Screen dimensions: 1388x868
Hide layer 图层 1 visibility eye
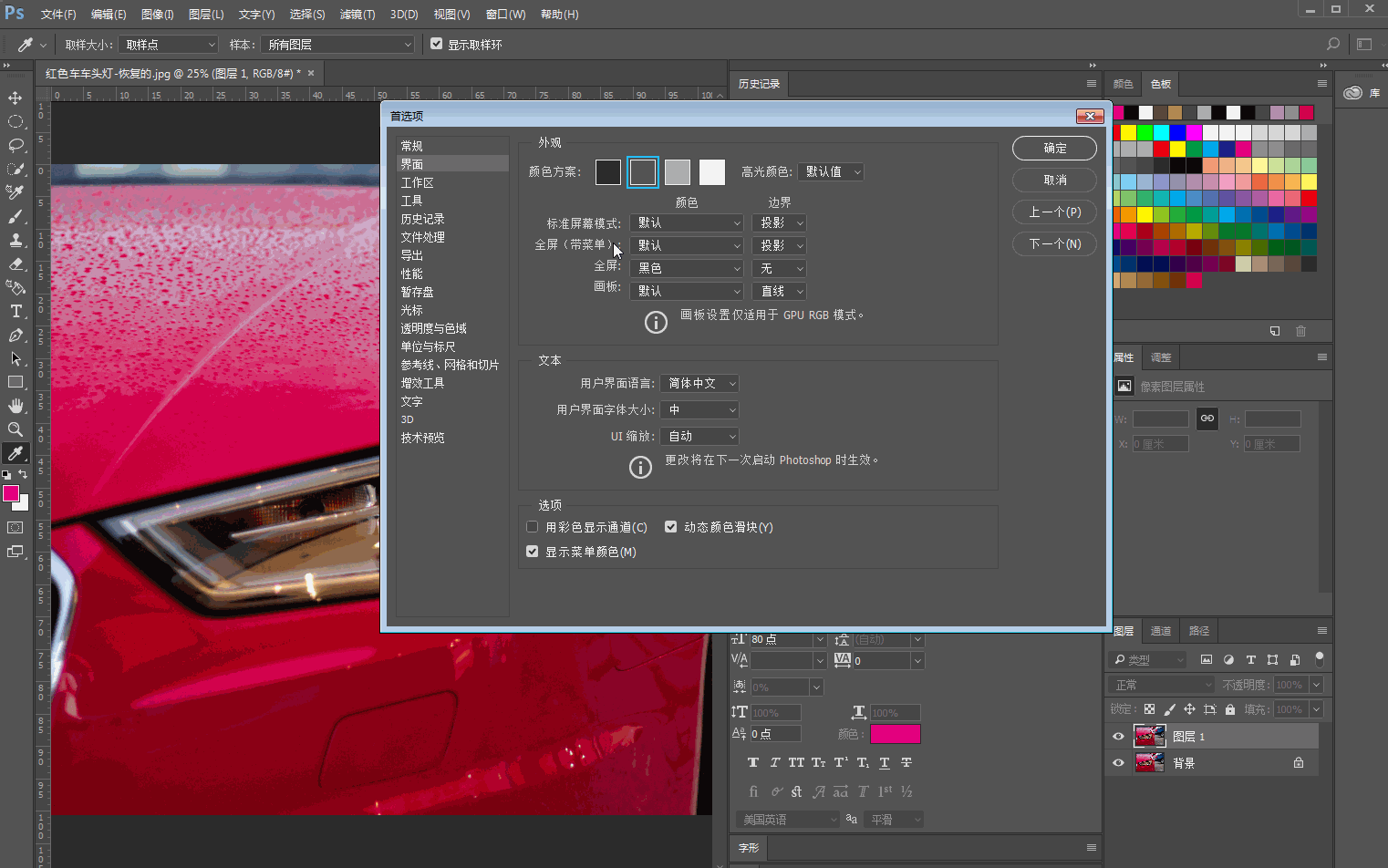coord(1118,737)
